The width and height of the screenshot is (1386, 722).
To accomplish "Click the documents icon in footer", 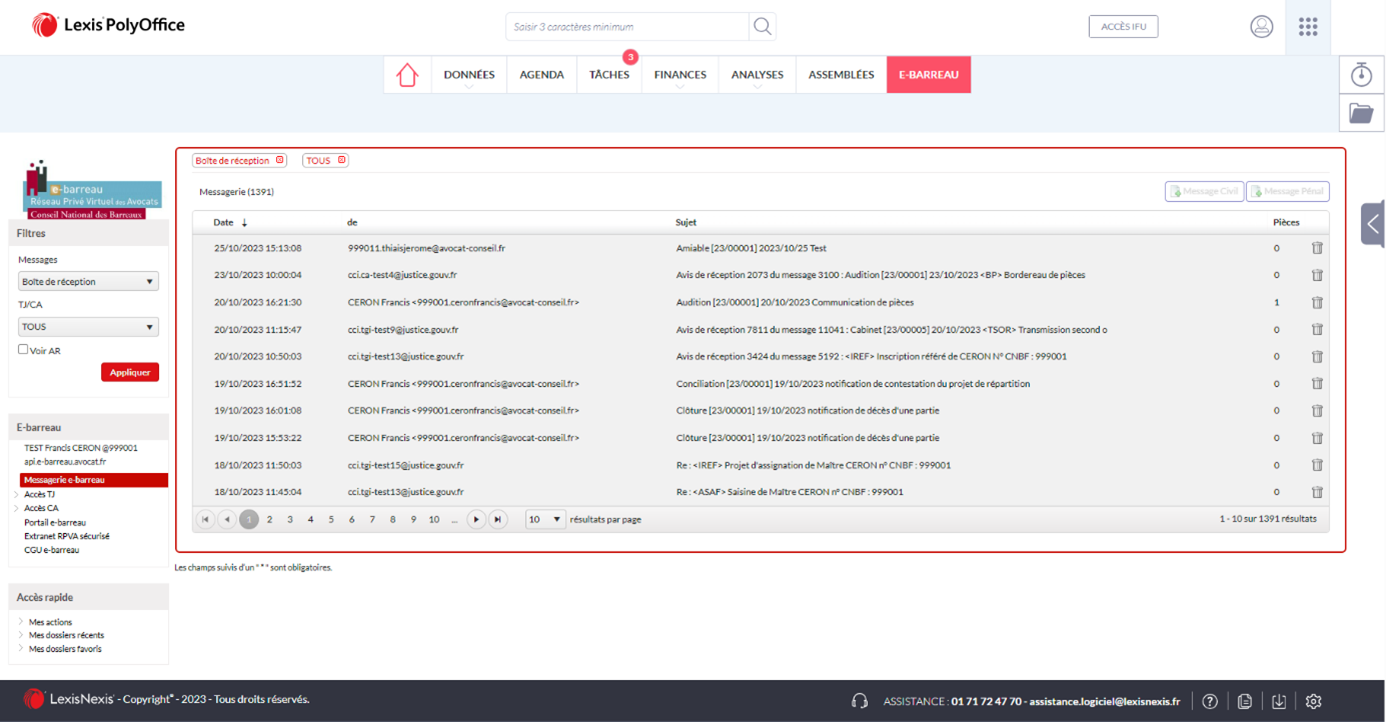I will [x=1244, y=701].
